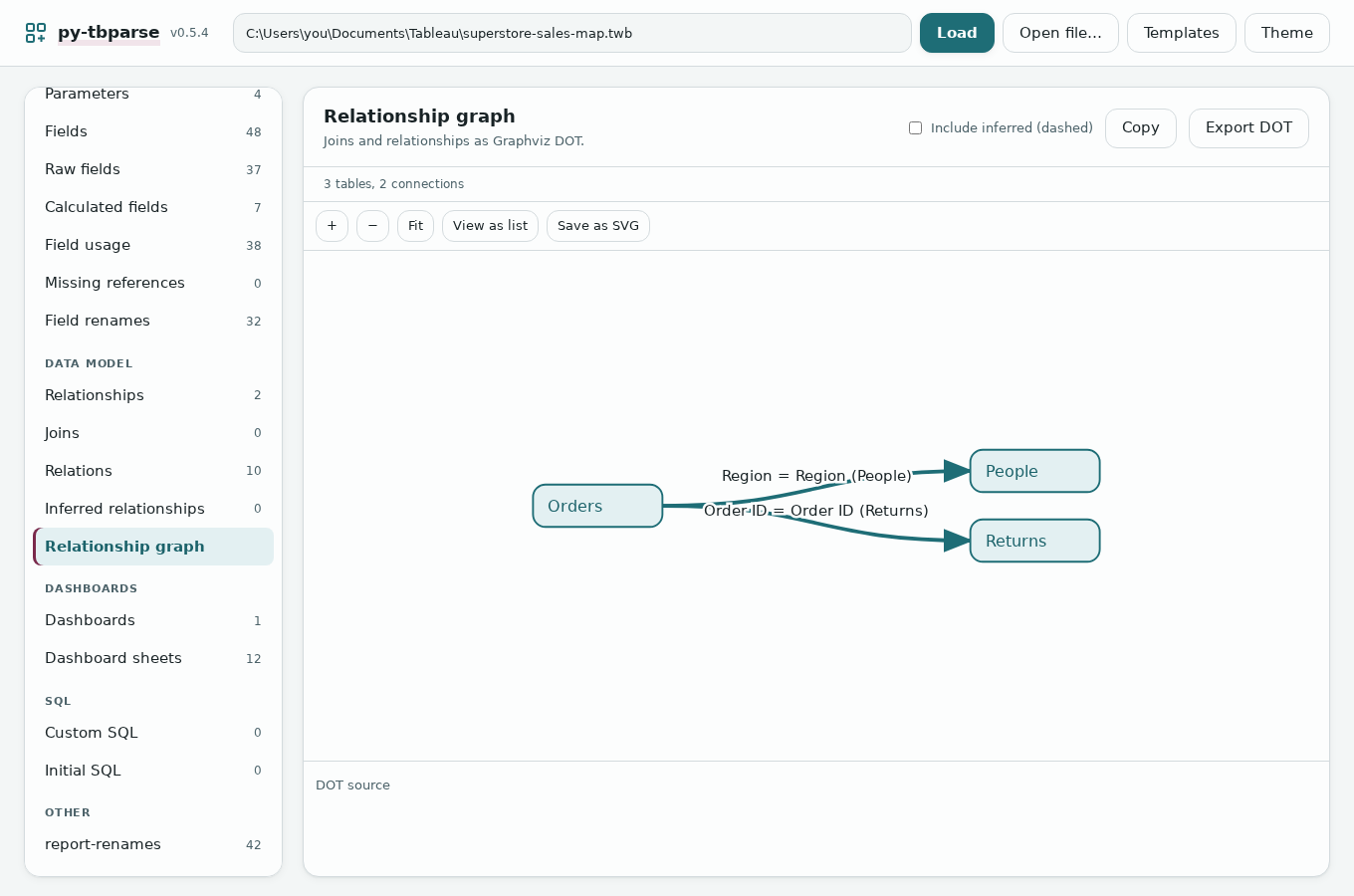The height and width of the screenshot is (896, 1354).
Task: Click Save as SVG
Action: tap(598, 226)
